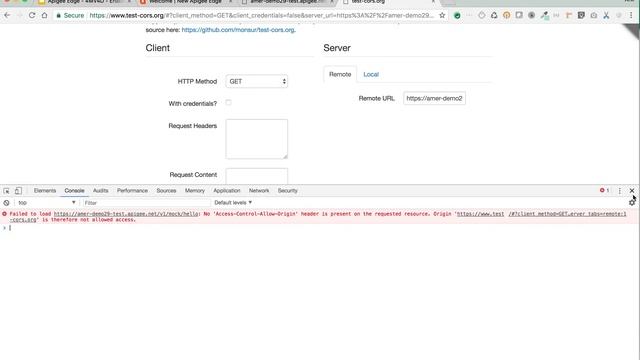Viewport: 640px width, 360px height.
Task: Open the browser home page icon
Action: click(44, 16)
